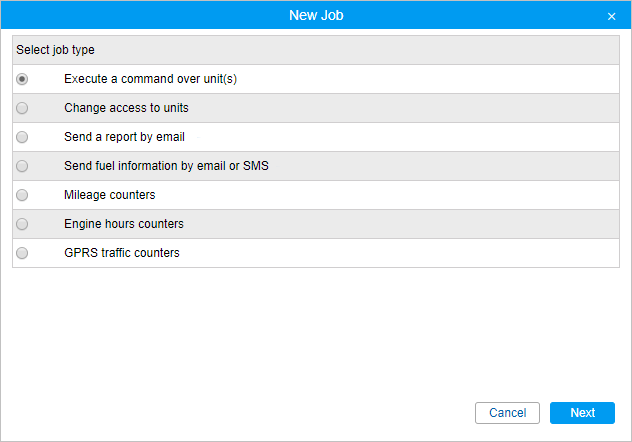The image size is (632, 442).
Task: Select Execute a command over unit(s) radio button
Action: [22, 79]
